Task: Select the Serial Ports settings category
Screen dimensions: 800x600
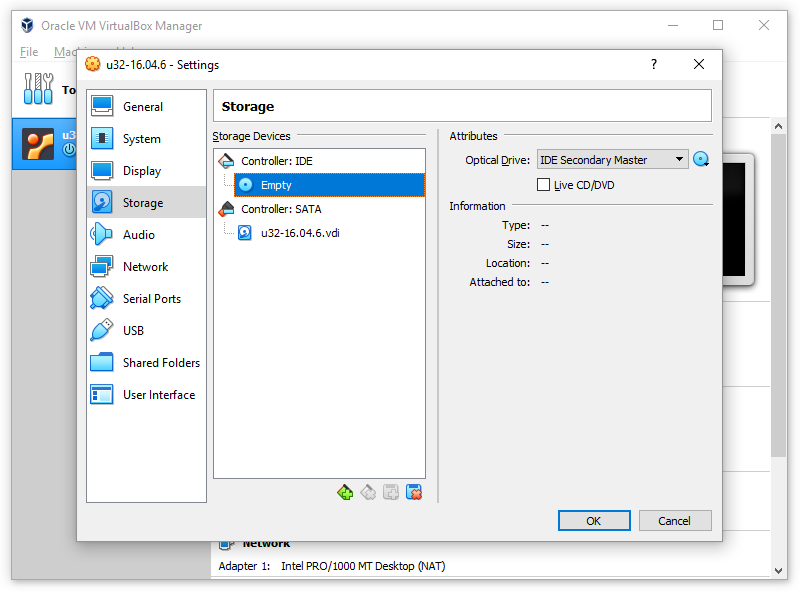Action: point(151,299)
